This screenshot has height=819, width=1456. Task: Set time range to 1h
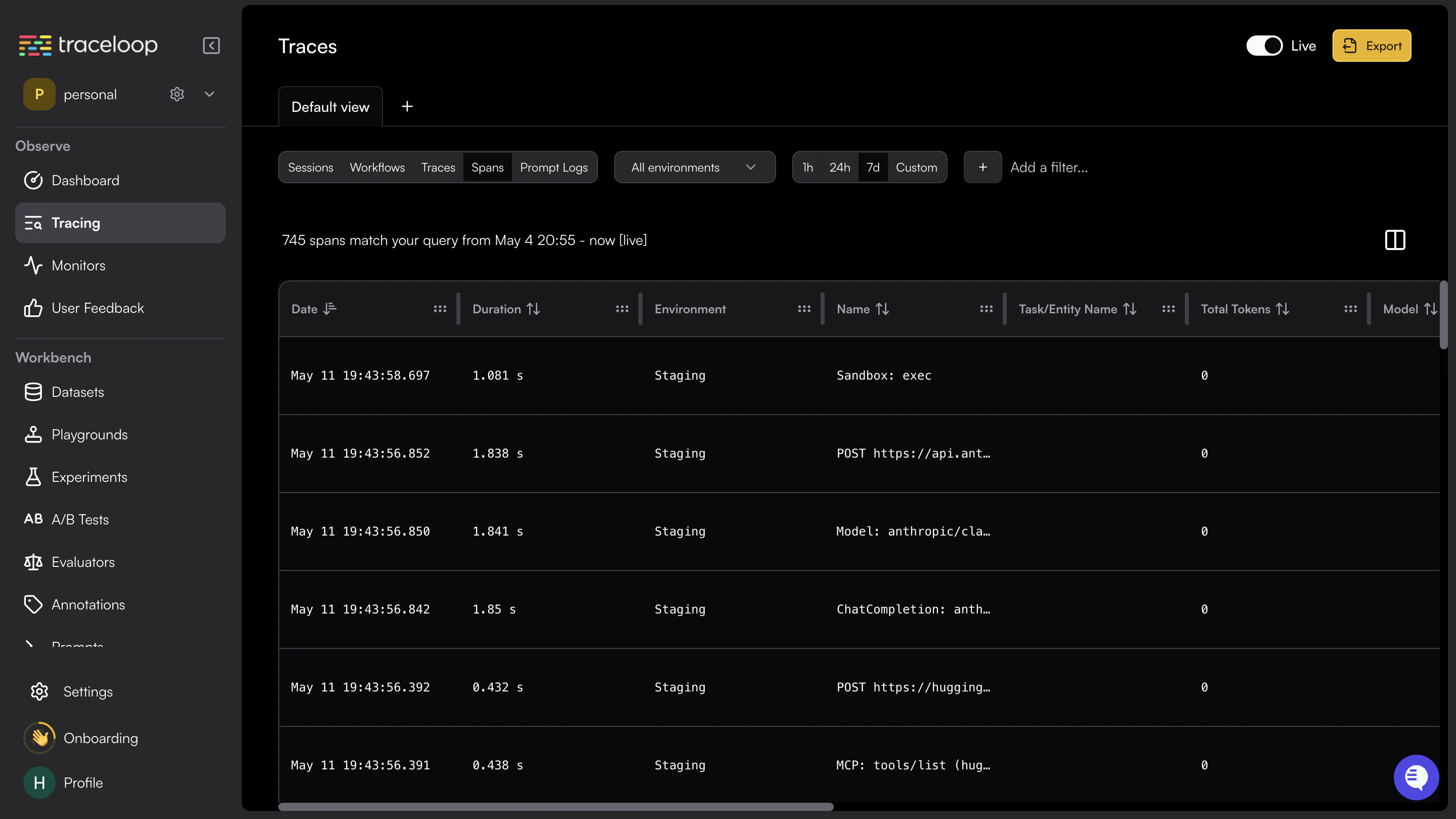point(808,168)
